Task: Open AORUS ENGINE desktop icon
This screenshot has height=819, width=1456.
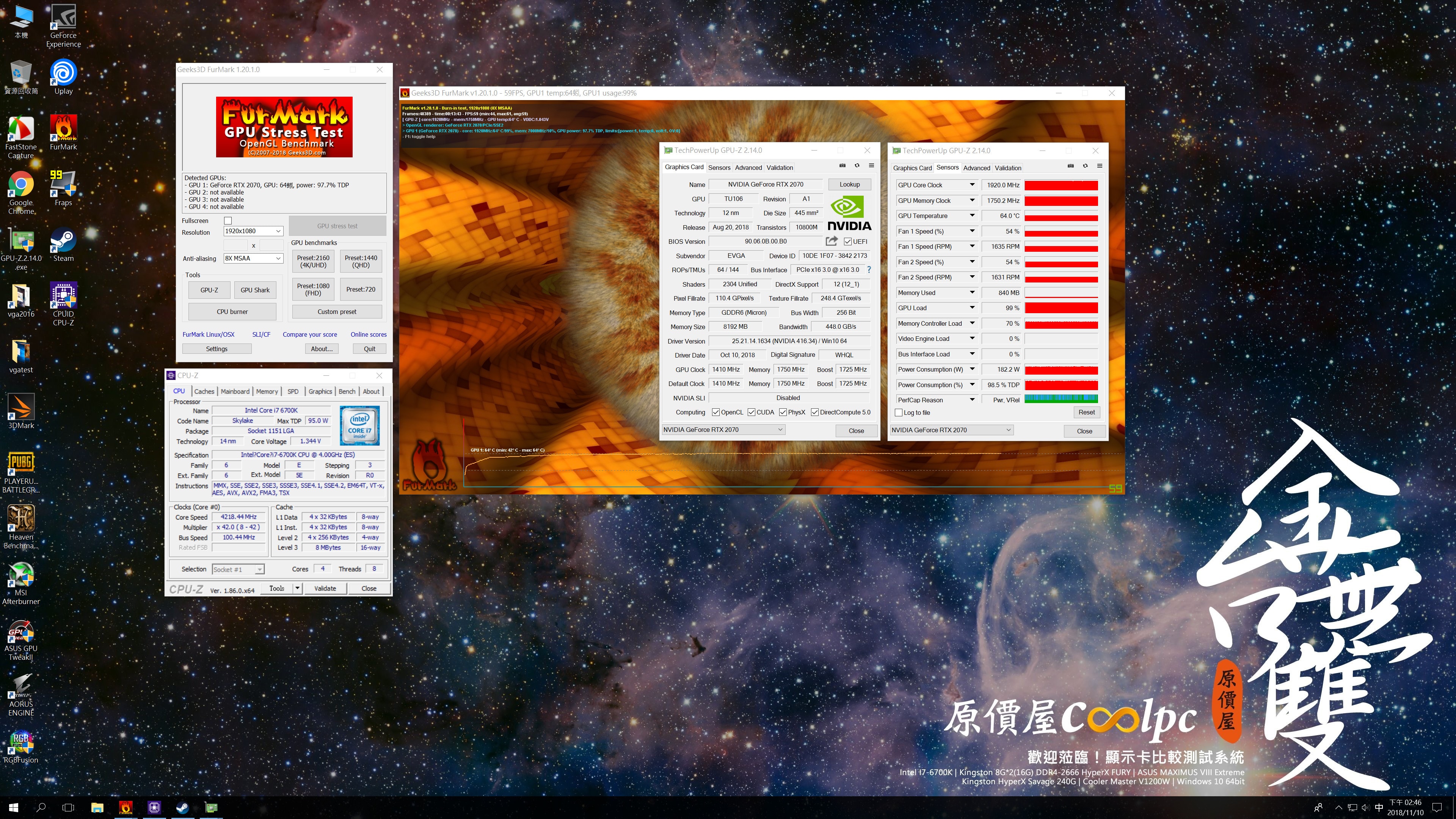Action: point(21,695)
